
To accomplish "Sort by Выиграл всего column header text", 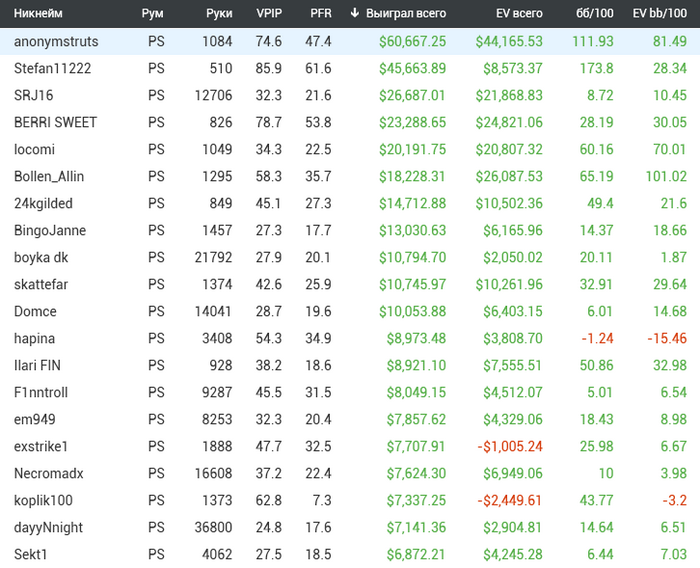I will [406, 13].
